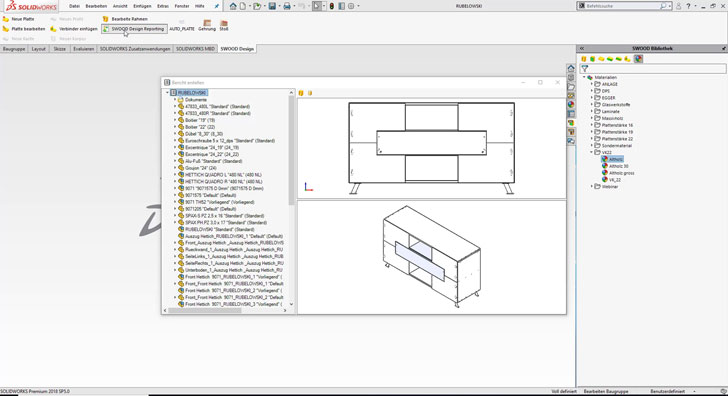Viewport: 728px width, 396px height.
Task: Click appearances color-ball icon on side strip
Action: (x=571, y=104)
